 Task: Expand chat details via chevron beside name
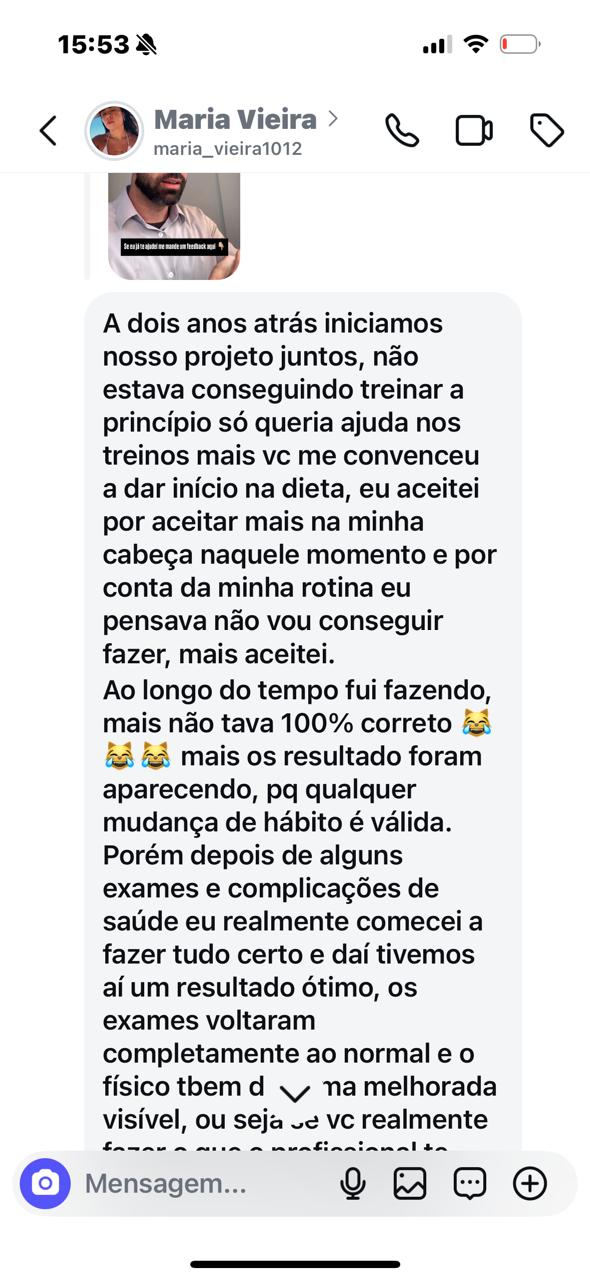click(333, 119)
